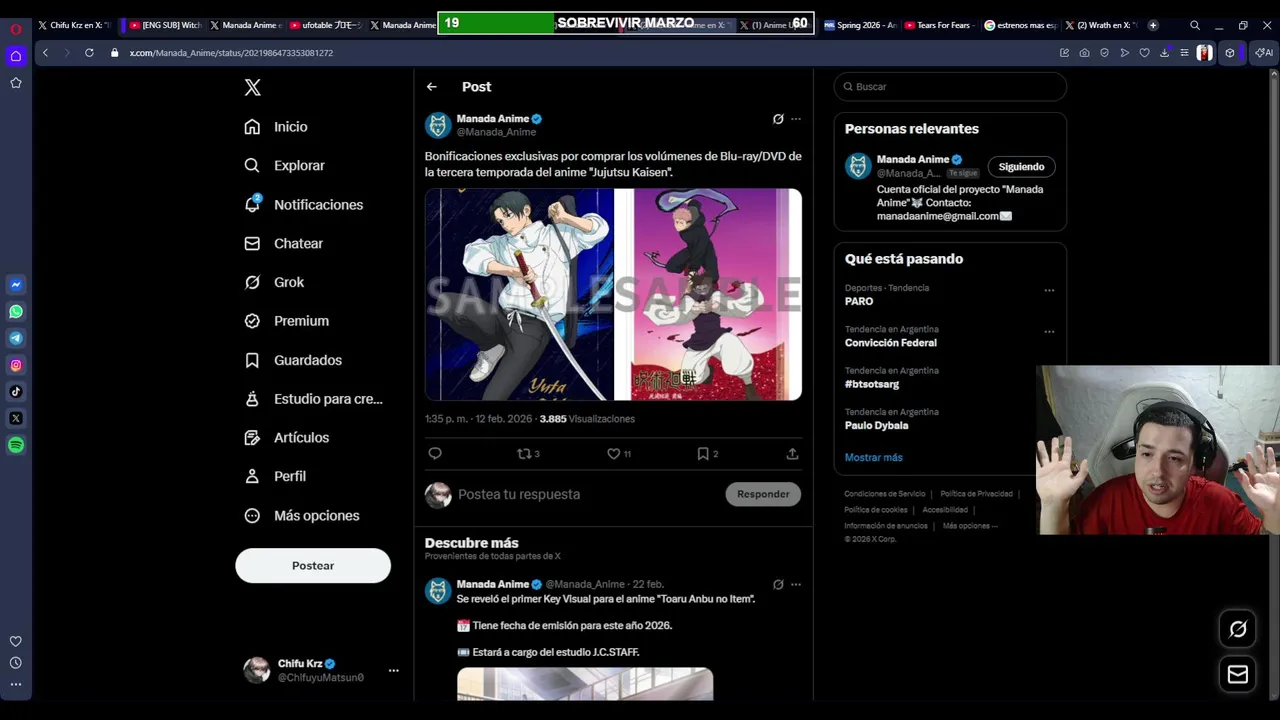Open Notificaciones
Viewport: 1280px width, 720px height.
point(304,205)
